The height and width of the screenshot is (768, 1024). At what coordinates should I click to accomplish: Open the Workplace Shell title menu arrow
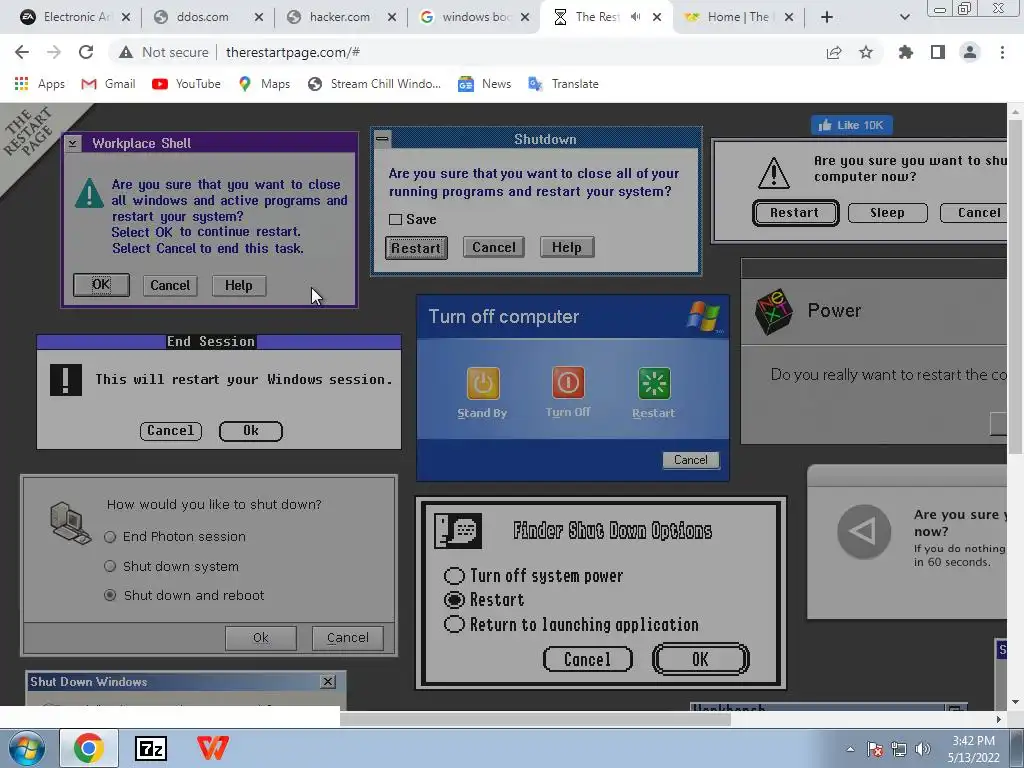72,143
